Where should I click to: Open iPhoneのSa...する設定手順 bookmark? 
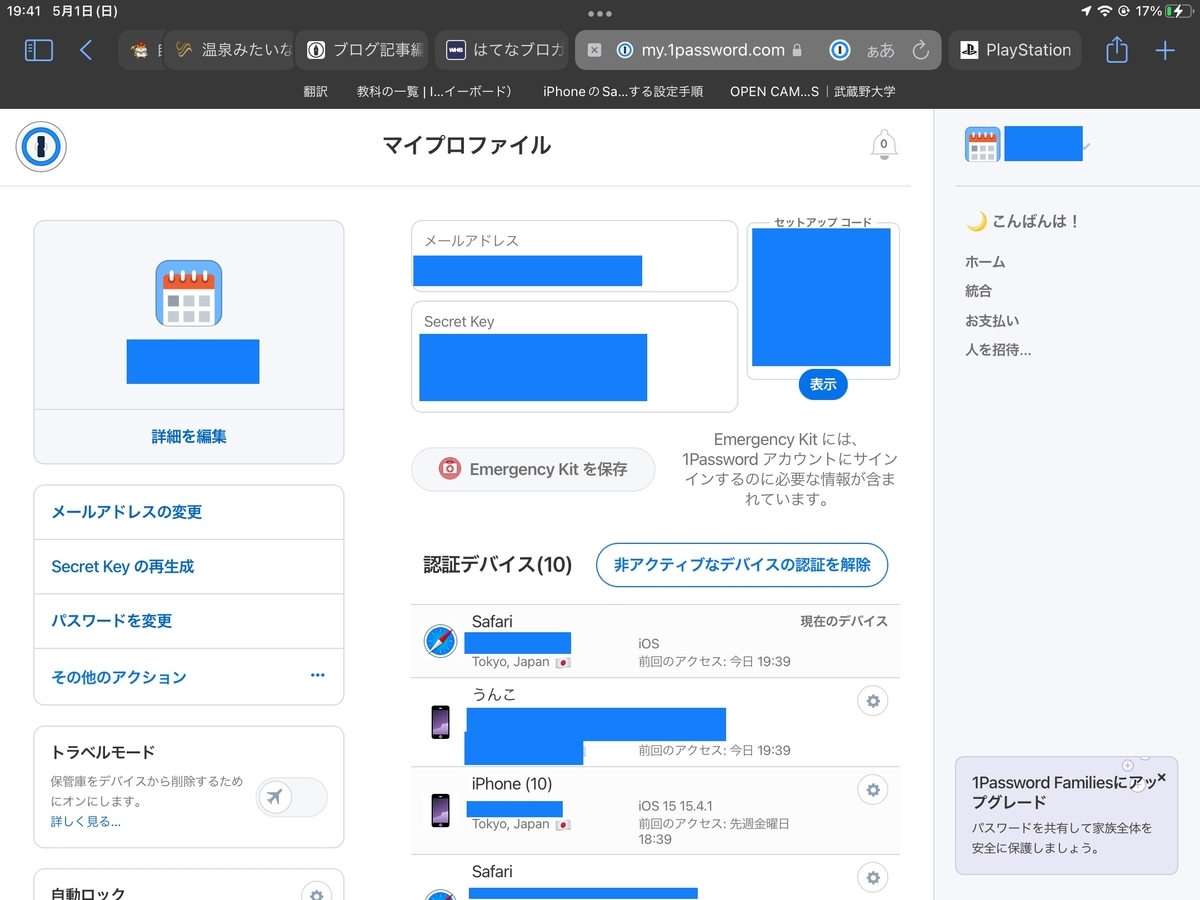pos(623,91)
